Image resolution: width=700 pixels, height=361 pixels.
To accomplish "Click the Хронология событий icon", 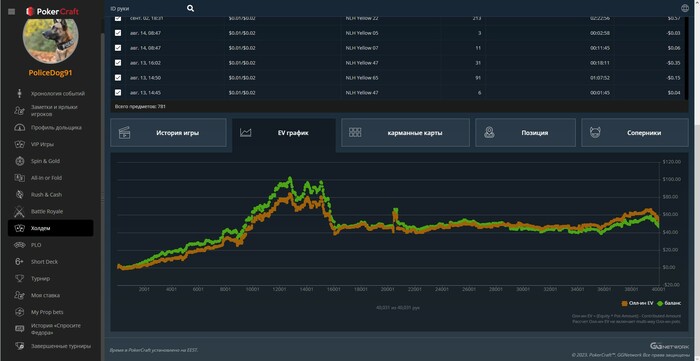I will 19,93.
